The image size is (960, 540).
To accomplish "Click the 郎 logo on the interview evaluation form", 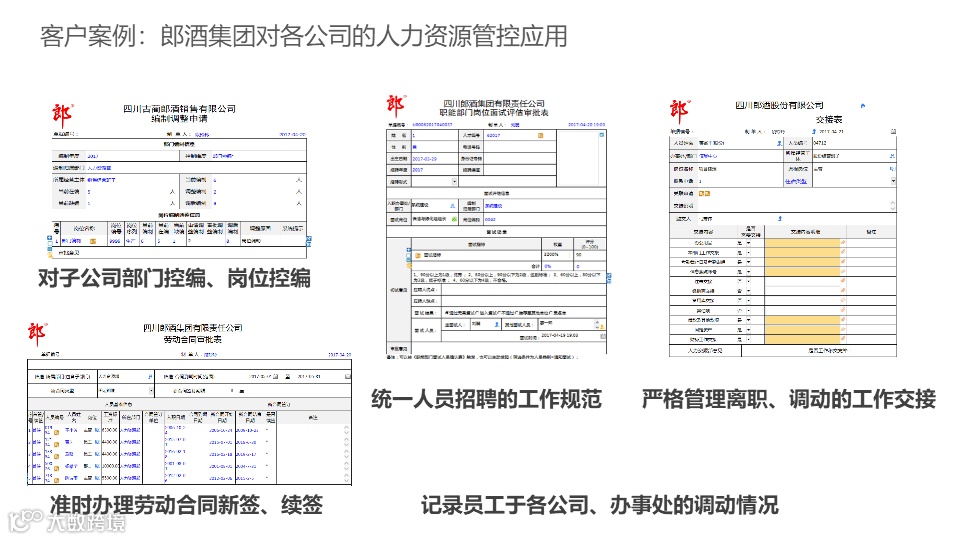I will [x=396, y=106].
